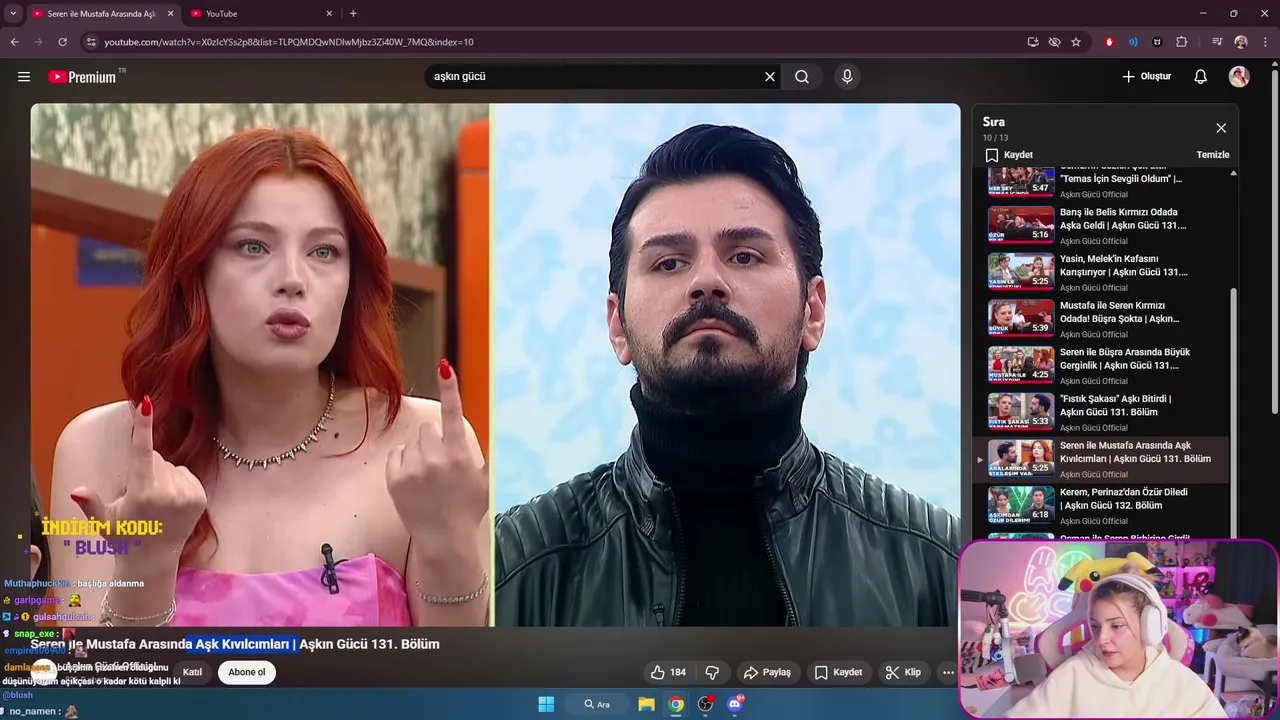Join the channel with the Katıl button
Screen dimensions: 1280x720
point(192,672)
